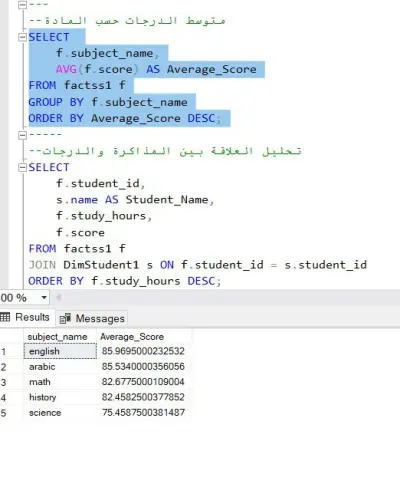Collapse the '-----' comment outline block
400x484 pixels.
pos(22,135)
